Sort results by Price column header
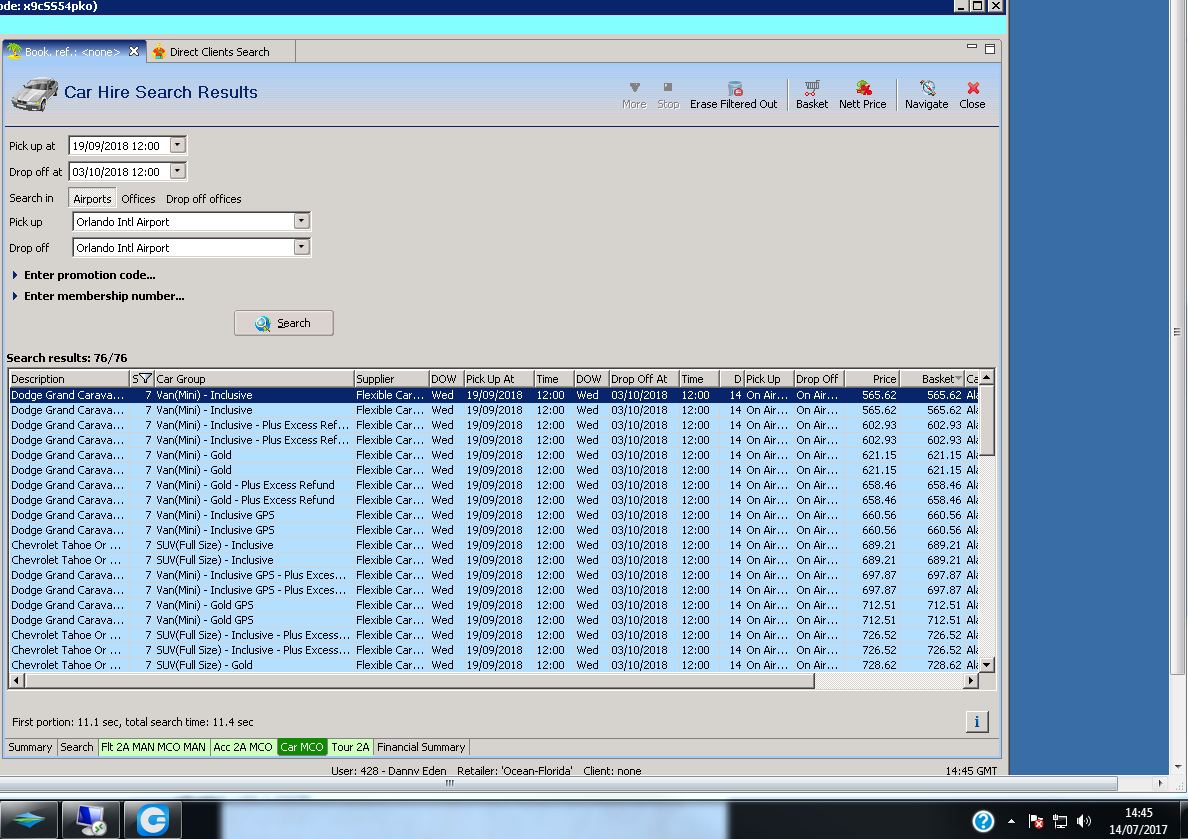1188x839 pixels. point(871,379)
